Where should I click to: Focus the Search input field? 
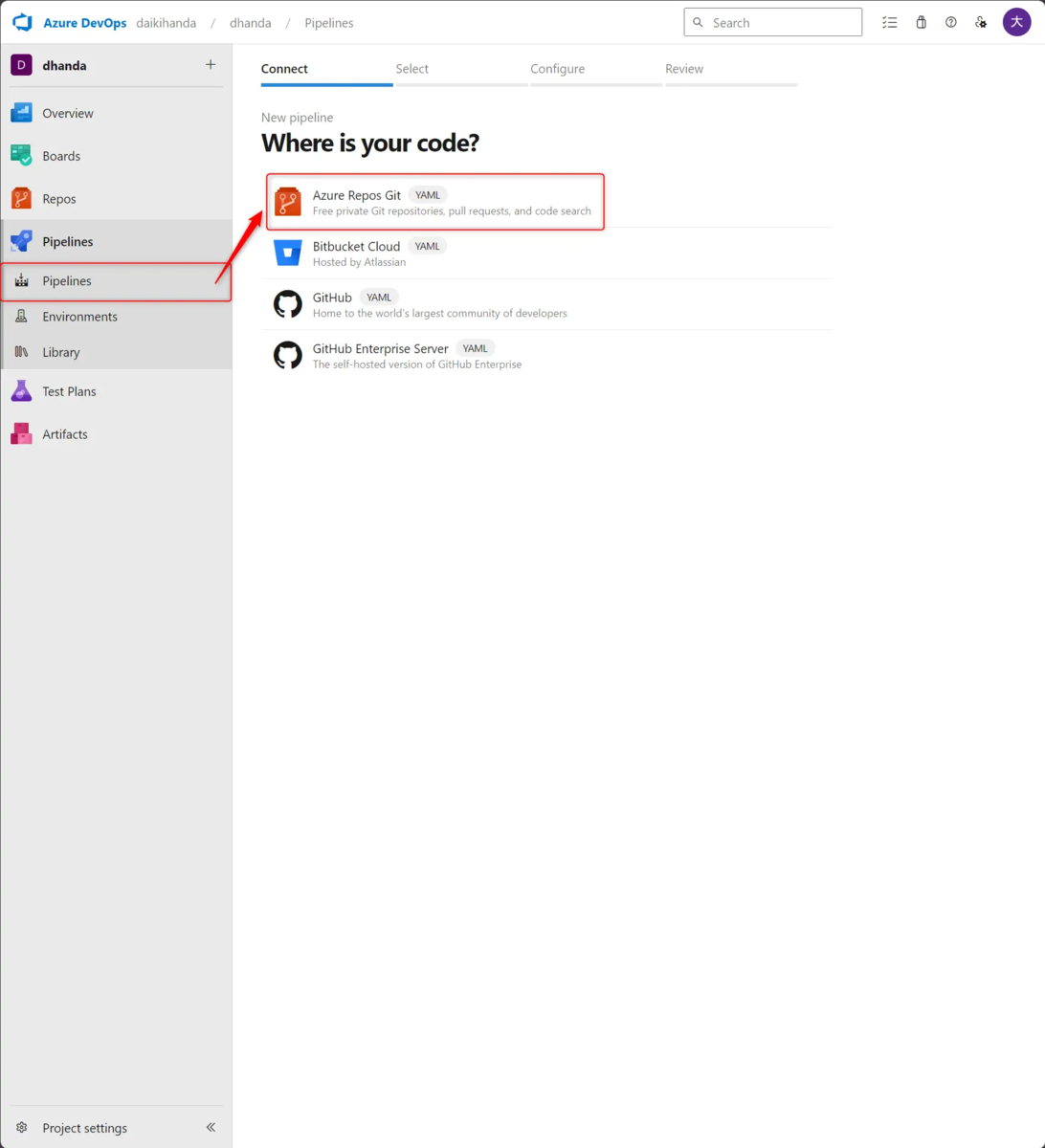(x=773, y=23)
